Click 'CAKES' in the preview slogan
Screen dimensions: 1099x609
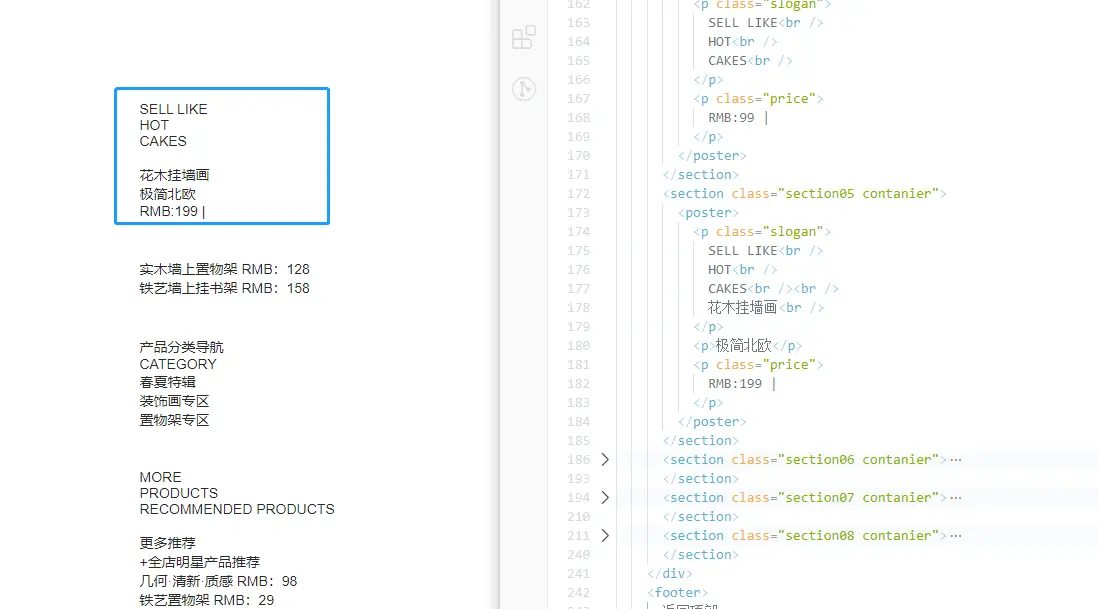(x=163, y=142)
